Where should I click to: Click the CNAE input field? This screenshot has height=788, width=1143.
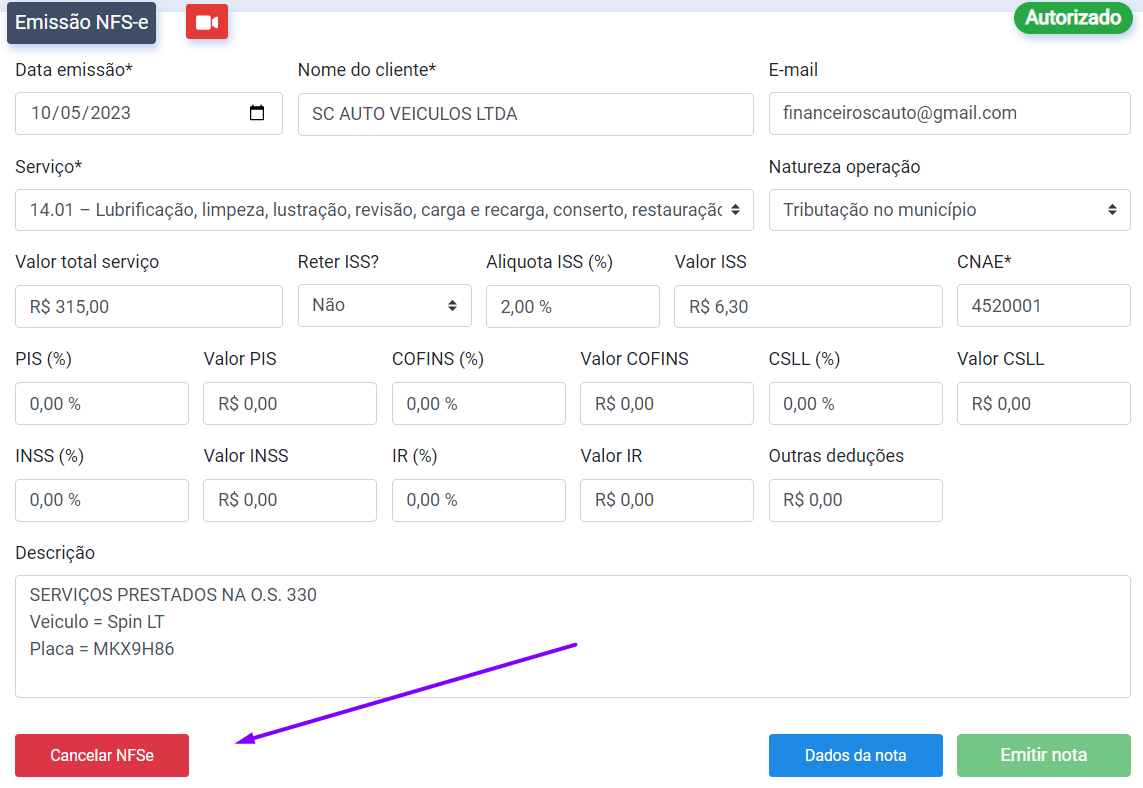[x=1043, y=306]
